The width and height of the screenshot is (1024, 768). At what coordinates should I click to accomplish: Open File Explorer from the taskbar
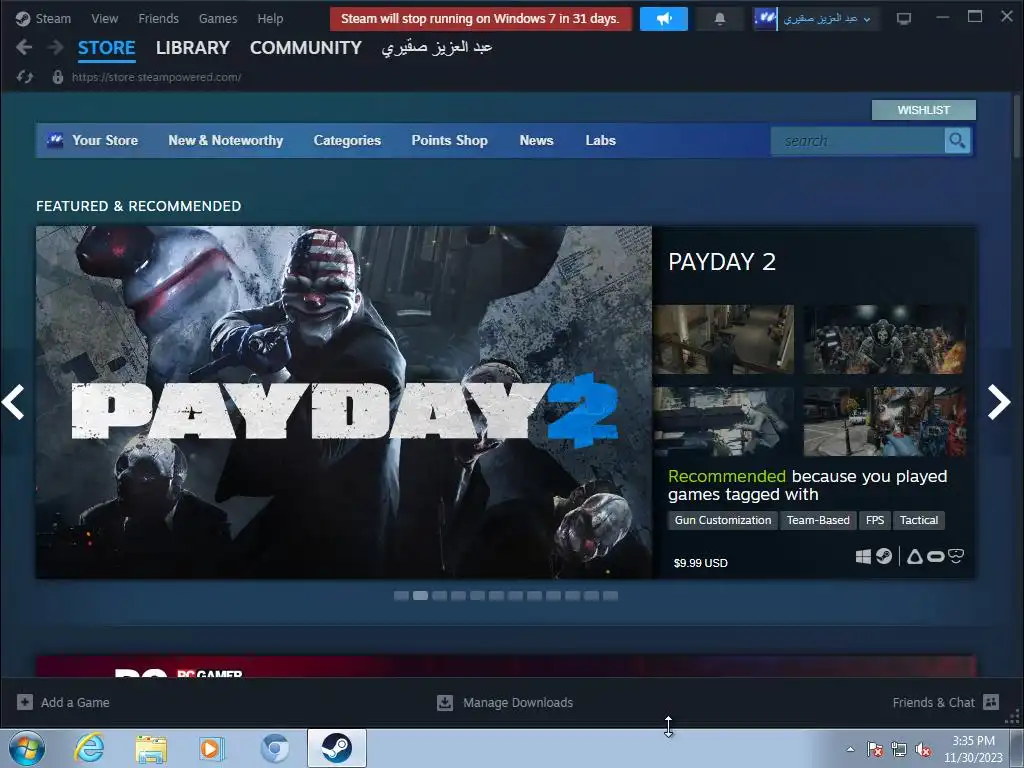click(x=151, y=748)
